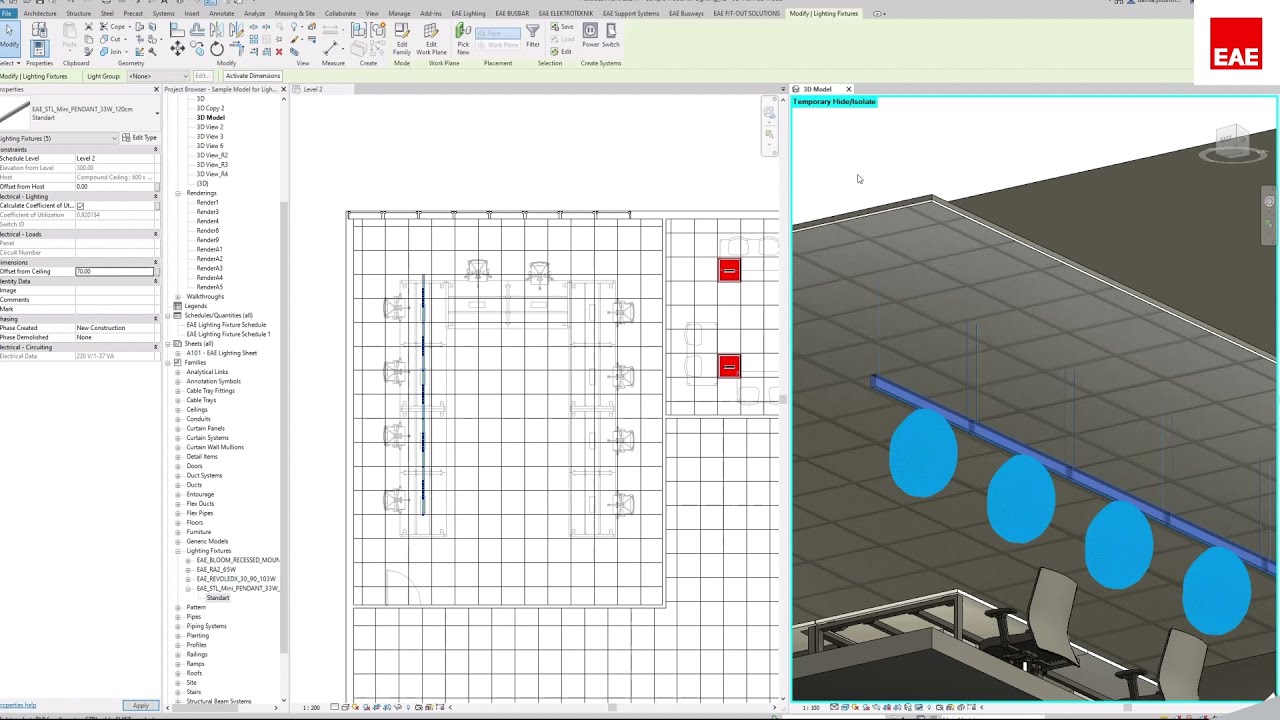Close the Project Browser panel

coord(283,89)
